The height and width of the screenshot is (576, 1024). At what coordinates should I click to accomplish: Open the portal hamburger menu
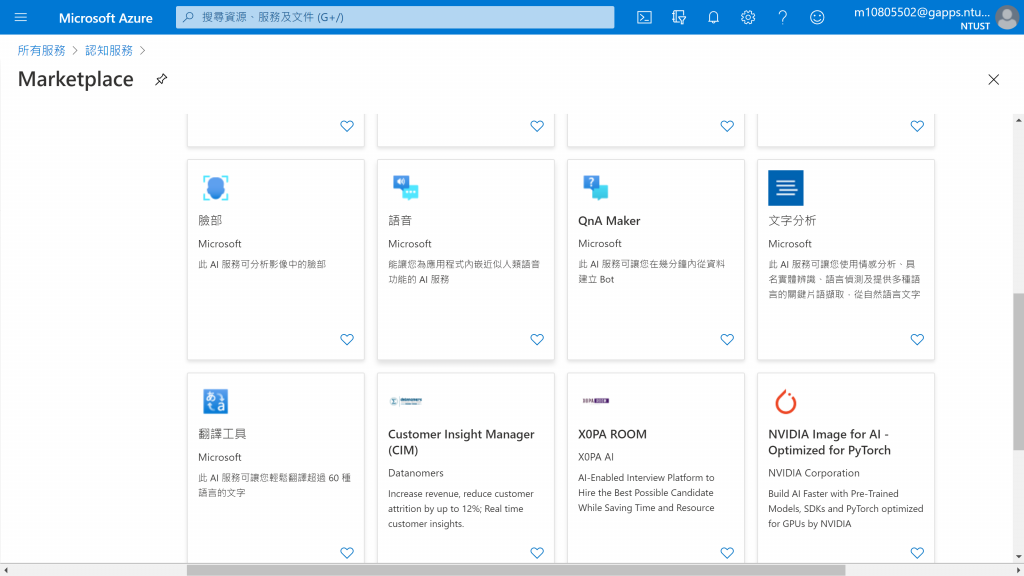point(21,17)
